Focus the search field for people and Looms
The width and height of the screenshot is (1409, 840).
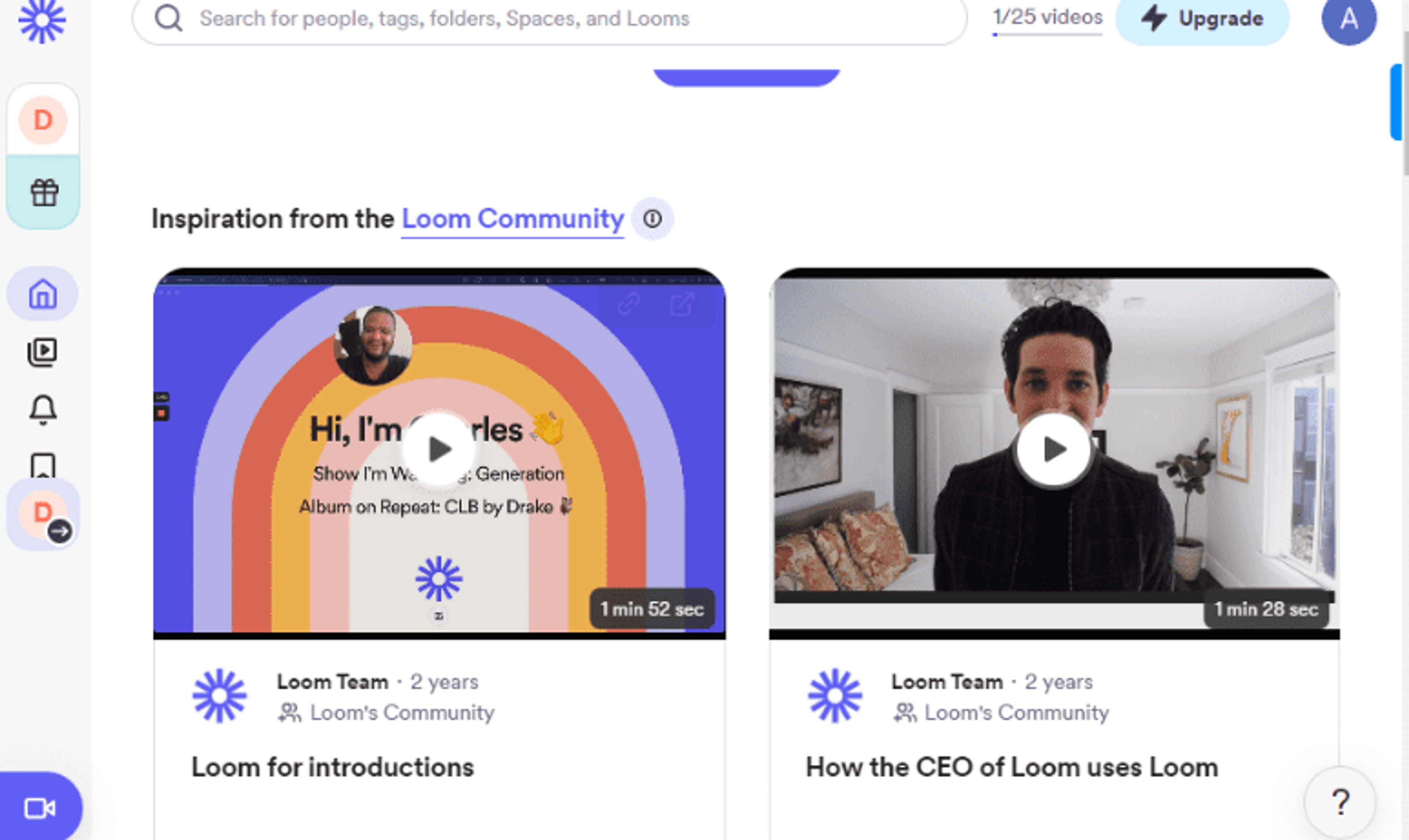[549, 19]
